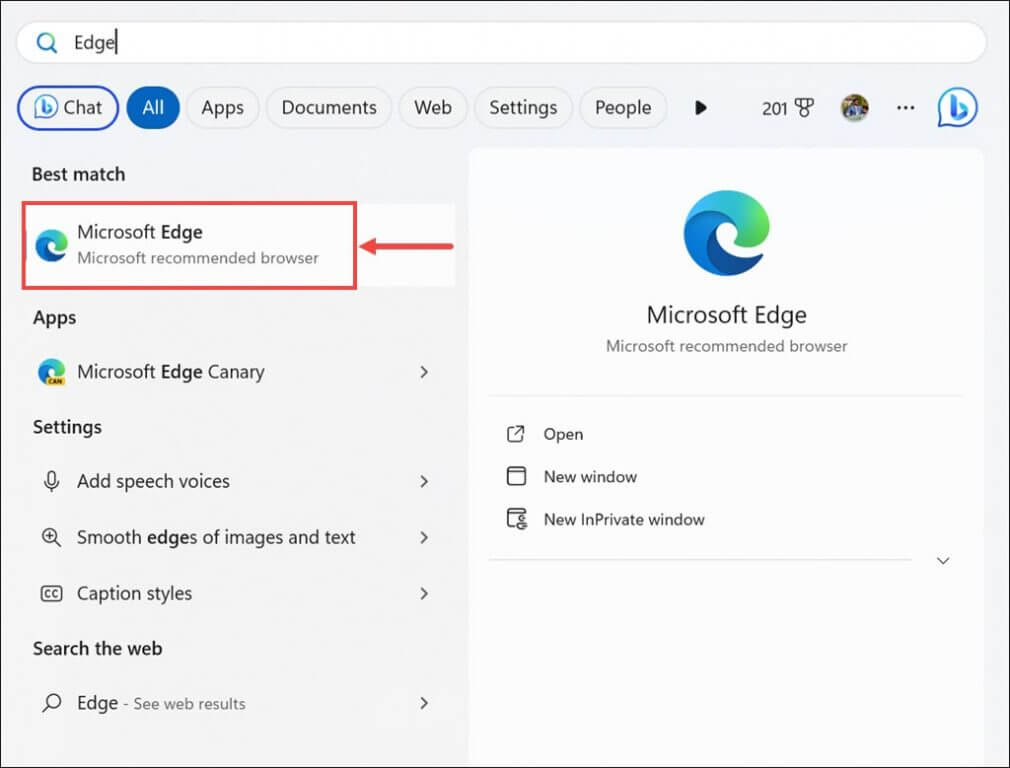
Task: Open Smooth edges of images and text
Action: click(234, 537)
